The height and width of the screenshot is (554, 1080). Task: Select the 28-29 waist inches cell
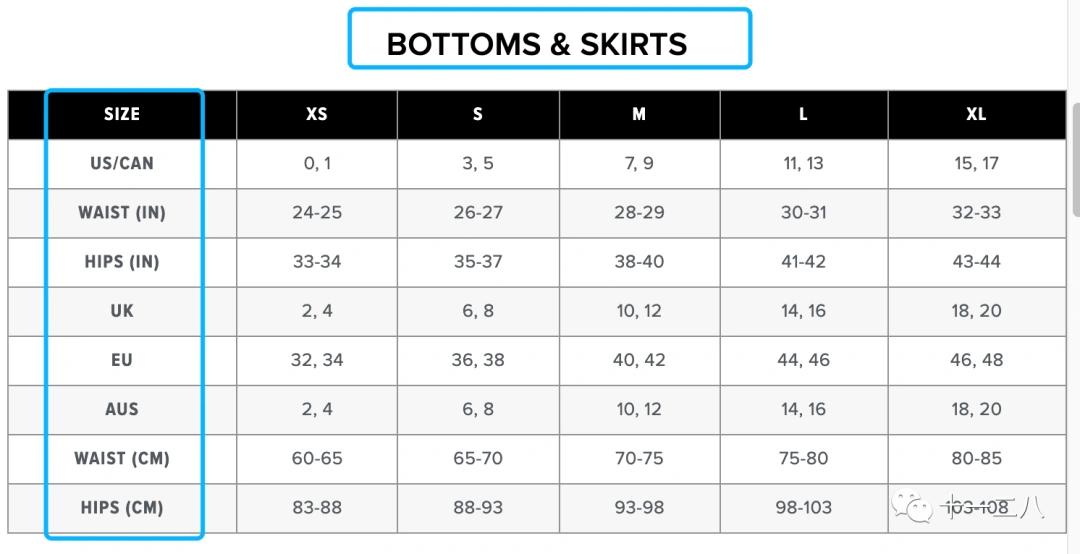[639, 212]
